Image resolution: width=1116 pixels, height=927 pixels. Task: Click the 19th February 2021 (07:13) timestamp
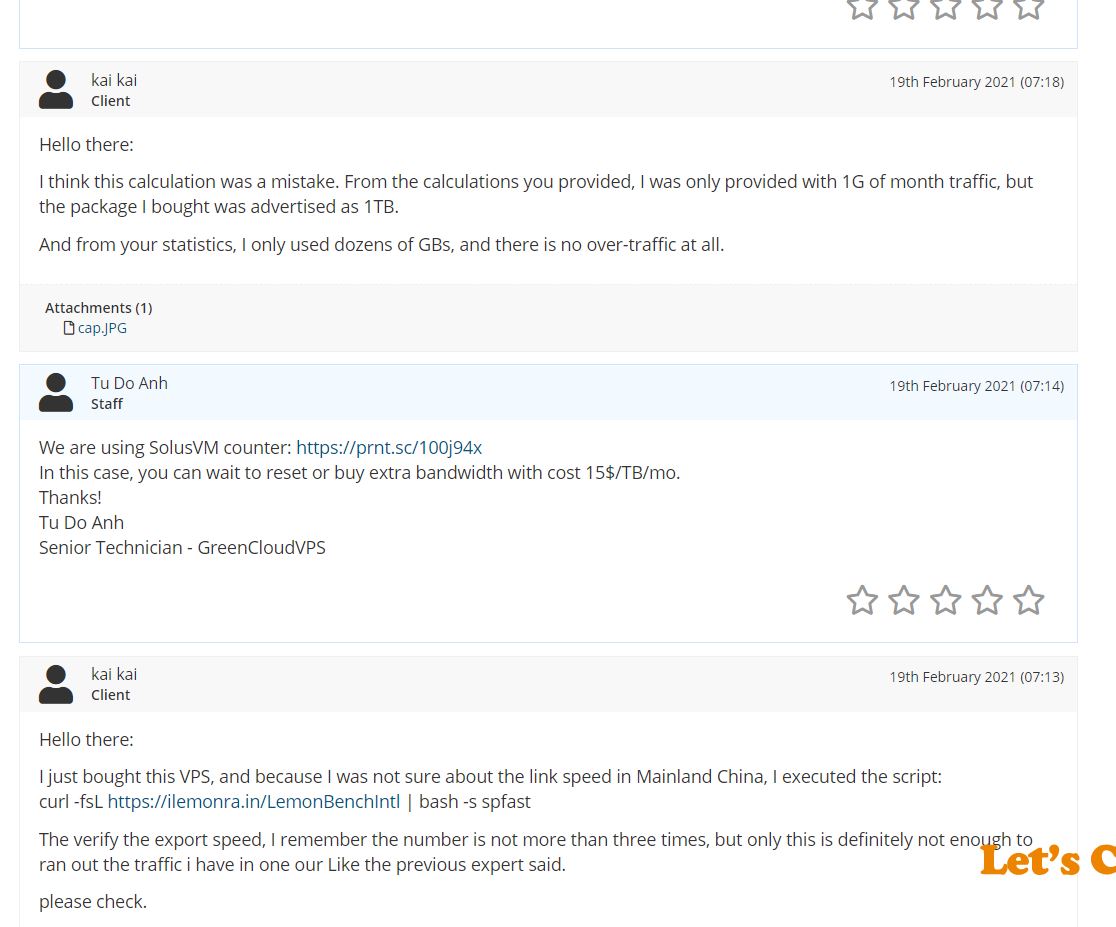tap(976, 677)
